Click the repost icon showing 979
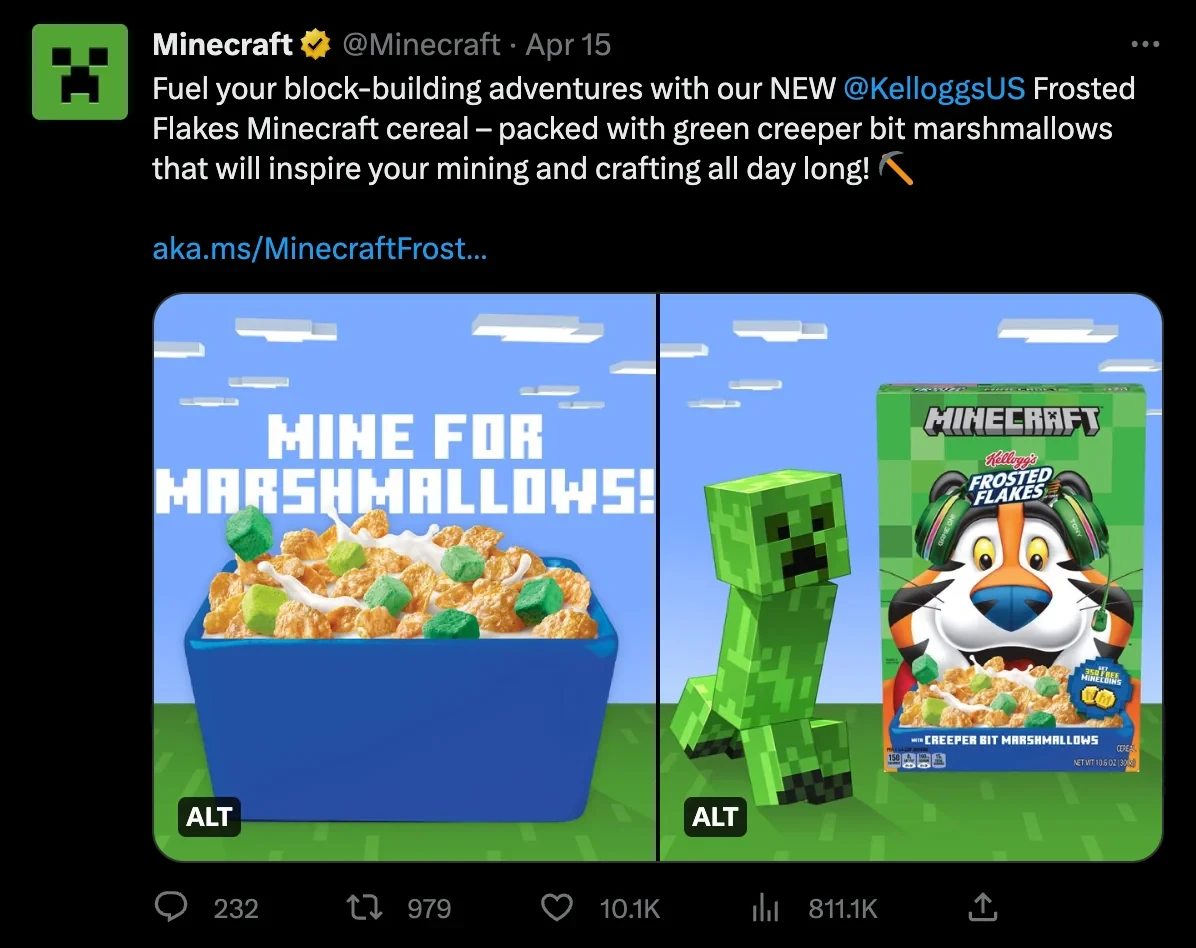 point(366,908)
